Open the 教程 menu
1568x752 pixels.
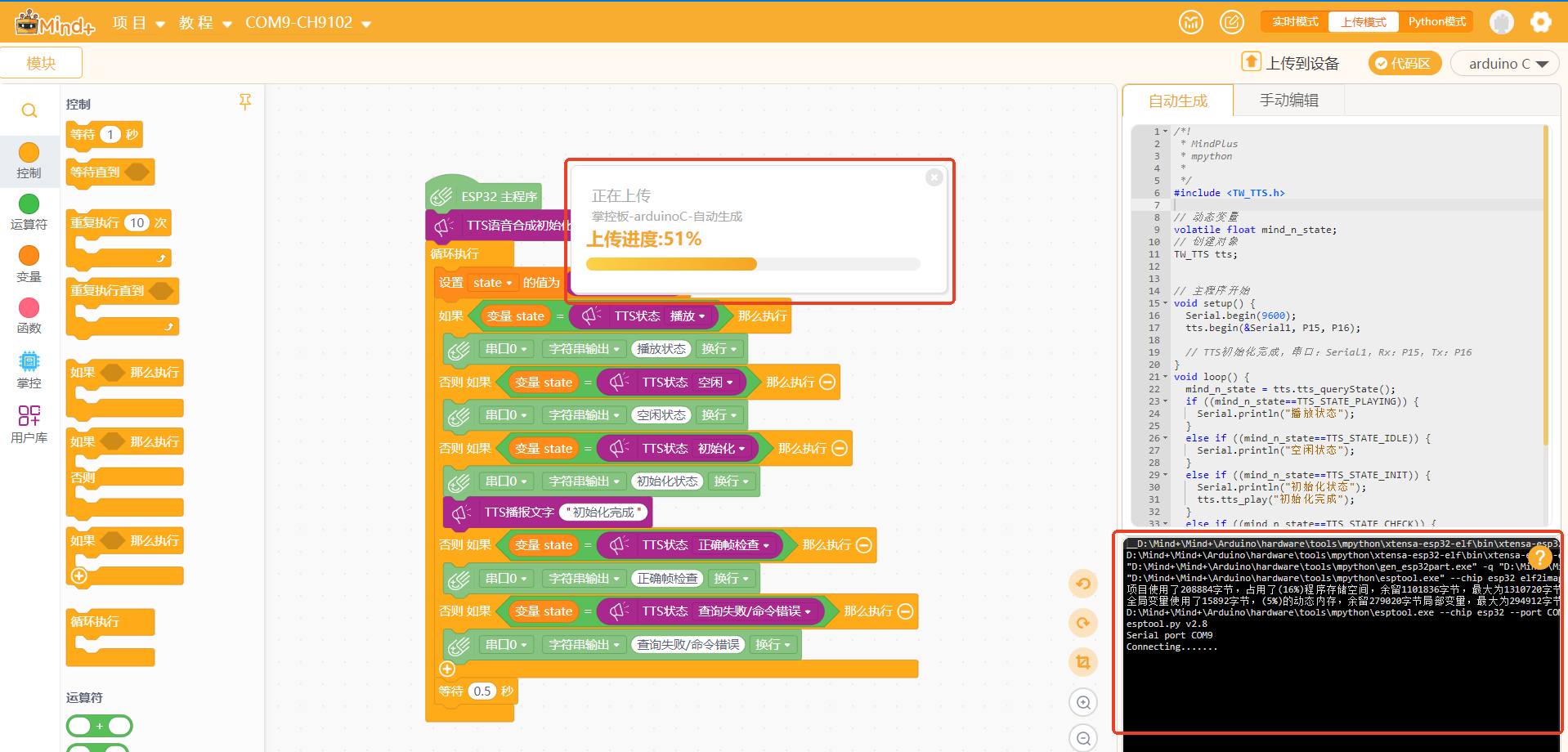pyautogui.click(x=205, y=23)
